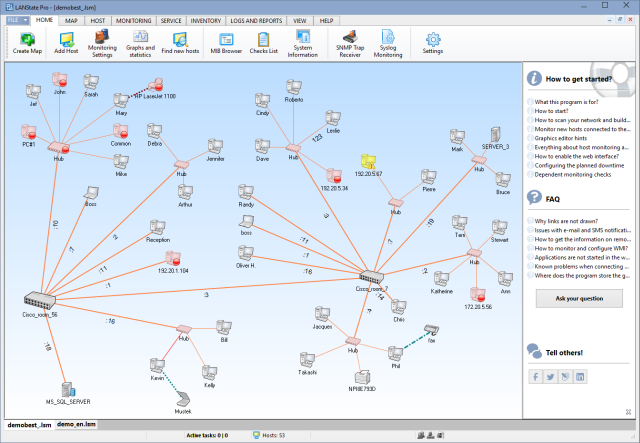Click the Create Map icon
The height and width of the screenshot is (443, 640).
pyautogui.click(x=27, y=40)
